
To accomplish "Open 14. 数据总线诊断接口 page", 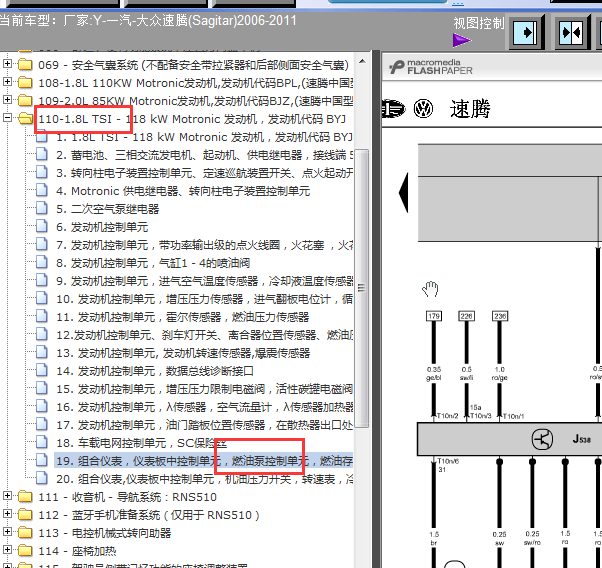I will [154, 372].
